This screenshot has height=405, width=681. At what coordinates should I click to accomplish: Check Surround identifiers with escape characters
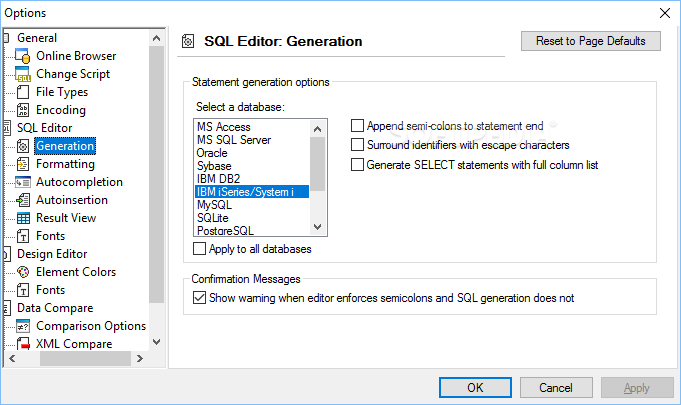point(357,145)
